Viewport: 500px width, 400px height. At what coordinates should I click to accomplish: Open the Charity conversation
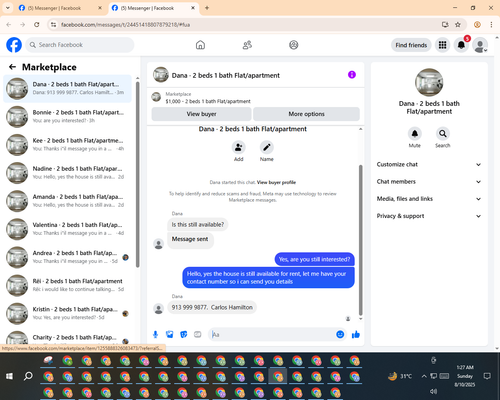pos(67,338)
